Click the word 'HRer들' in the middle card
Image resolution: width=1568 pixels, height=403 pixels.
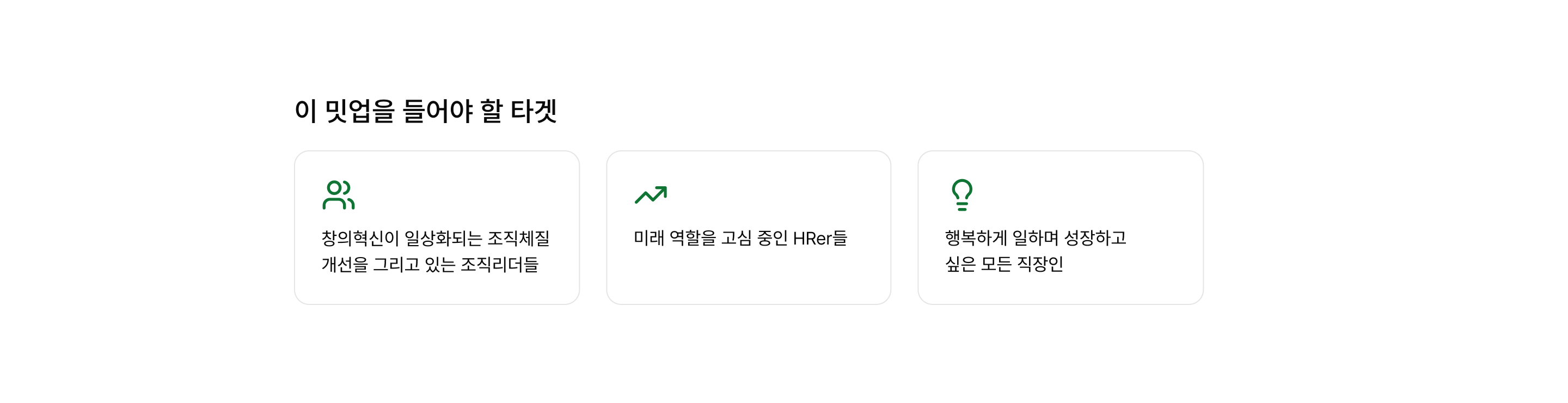point(820,238)
